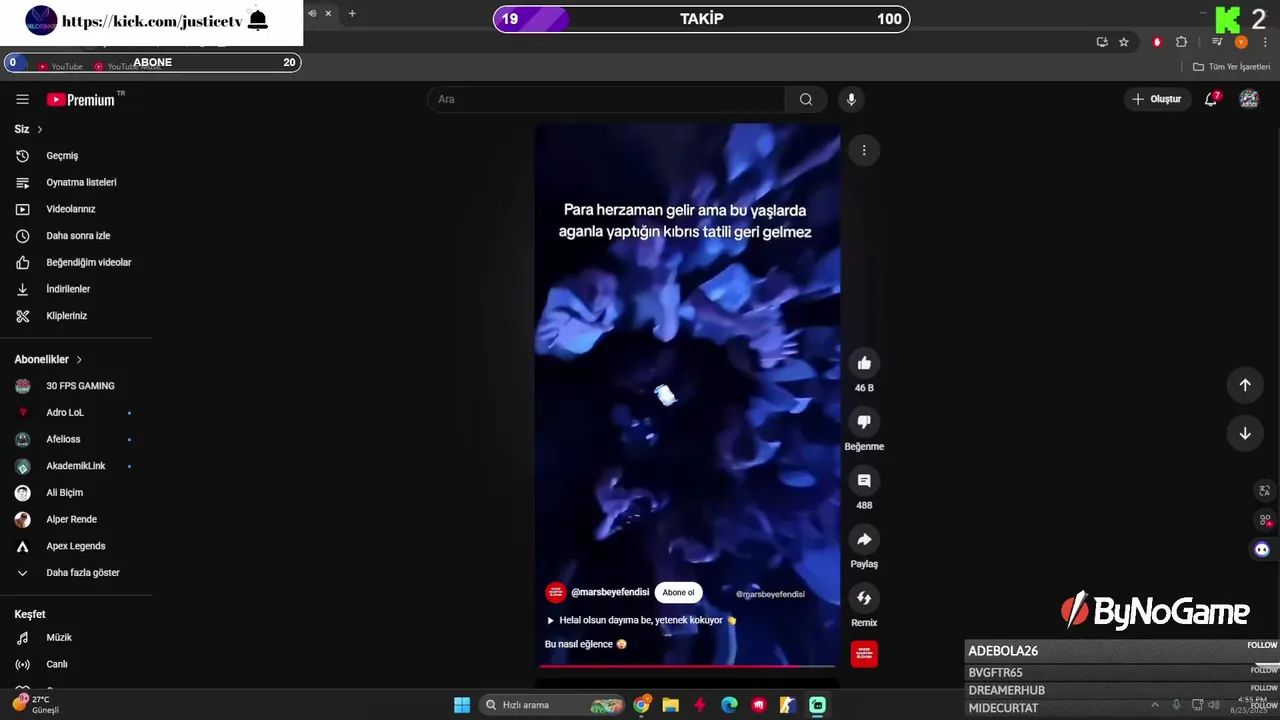The width and height of the screenshot is (1280, 720).
Task: Click the YouTube bookmark in bookmarks bar
Action: 60,67
